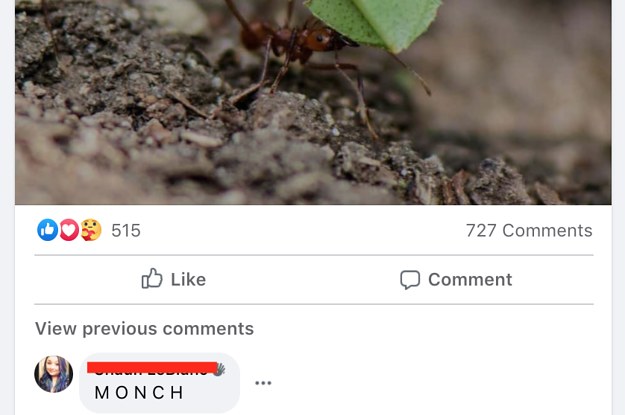Open the 515 reactions count list
The height and width of the screenshot is (415, 625).
[126, 230]
